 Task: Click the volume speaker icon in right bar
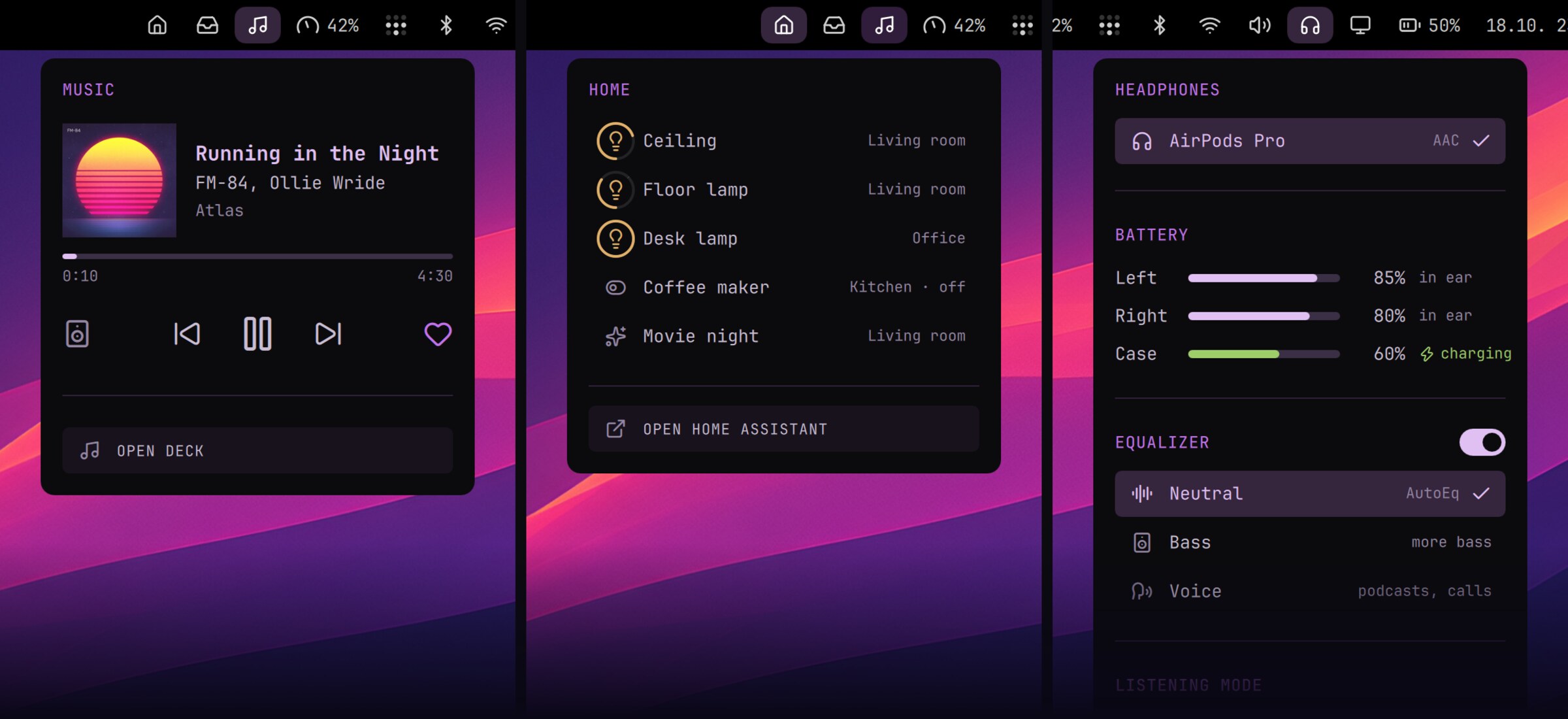(1260, 25)
